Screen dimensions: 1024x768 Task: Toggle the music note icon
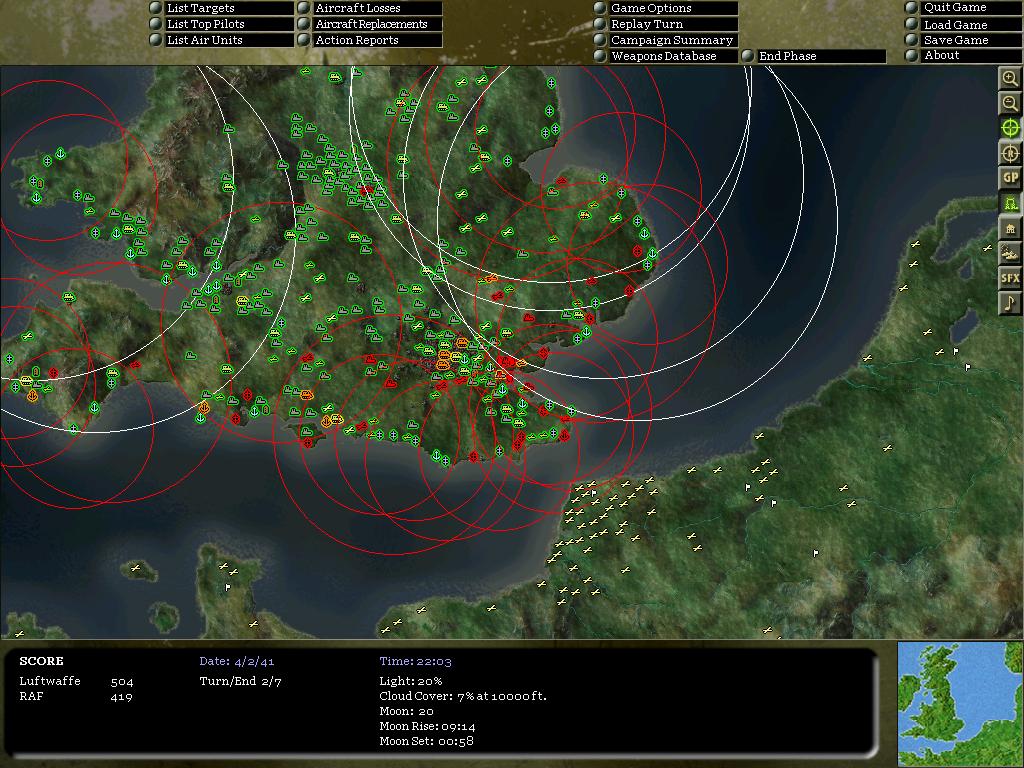click(x=1011, y=300)
